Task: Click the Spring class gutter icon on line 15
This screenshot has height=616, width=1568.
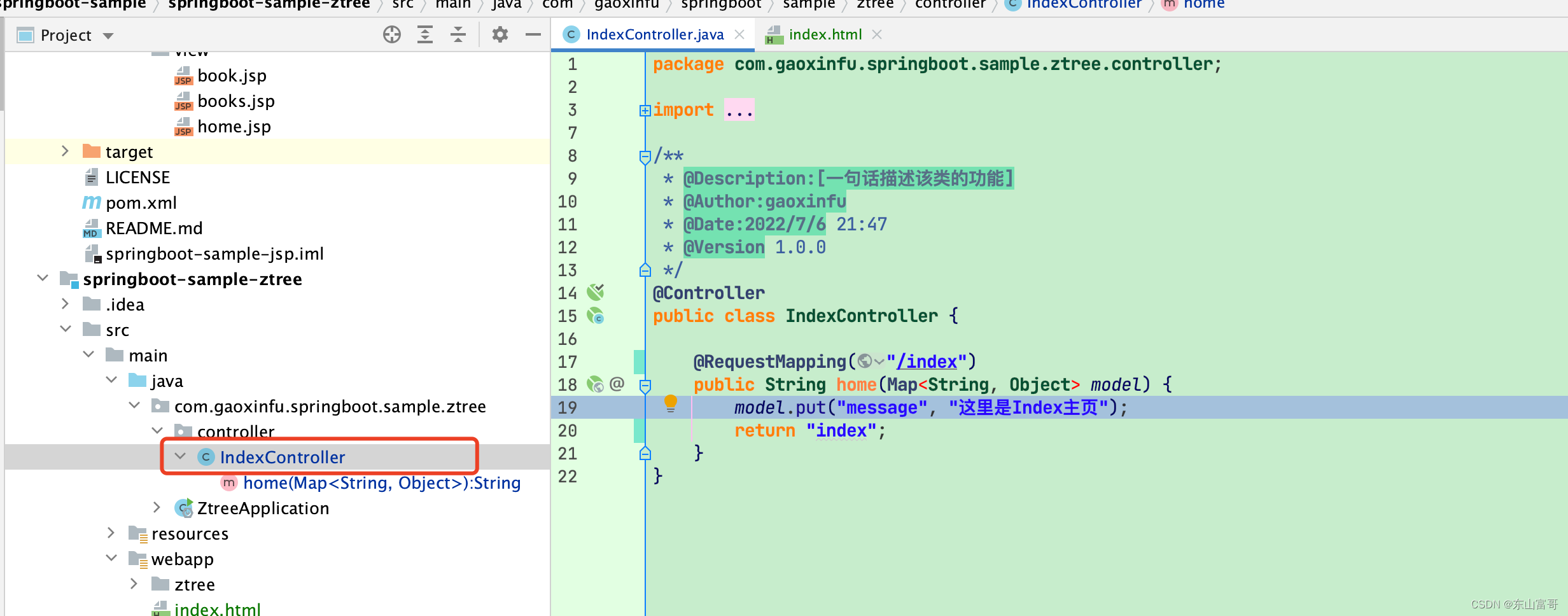Action: (595, 316)
